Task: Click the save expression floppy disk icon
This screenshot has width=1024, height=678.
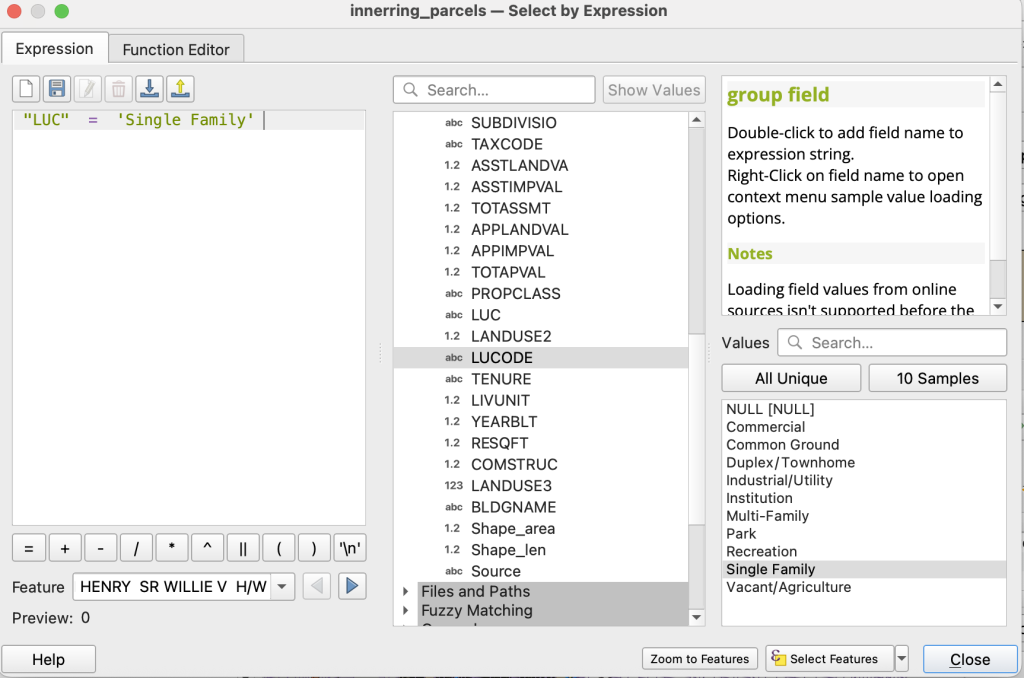Action: pyautogui.click(x=57, y=89)
